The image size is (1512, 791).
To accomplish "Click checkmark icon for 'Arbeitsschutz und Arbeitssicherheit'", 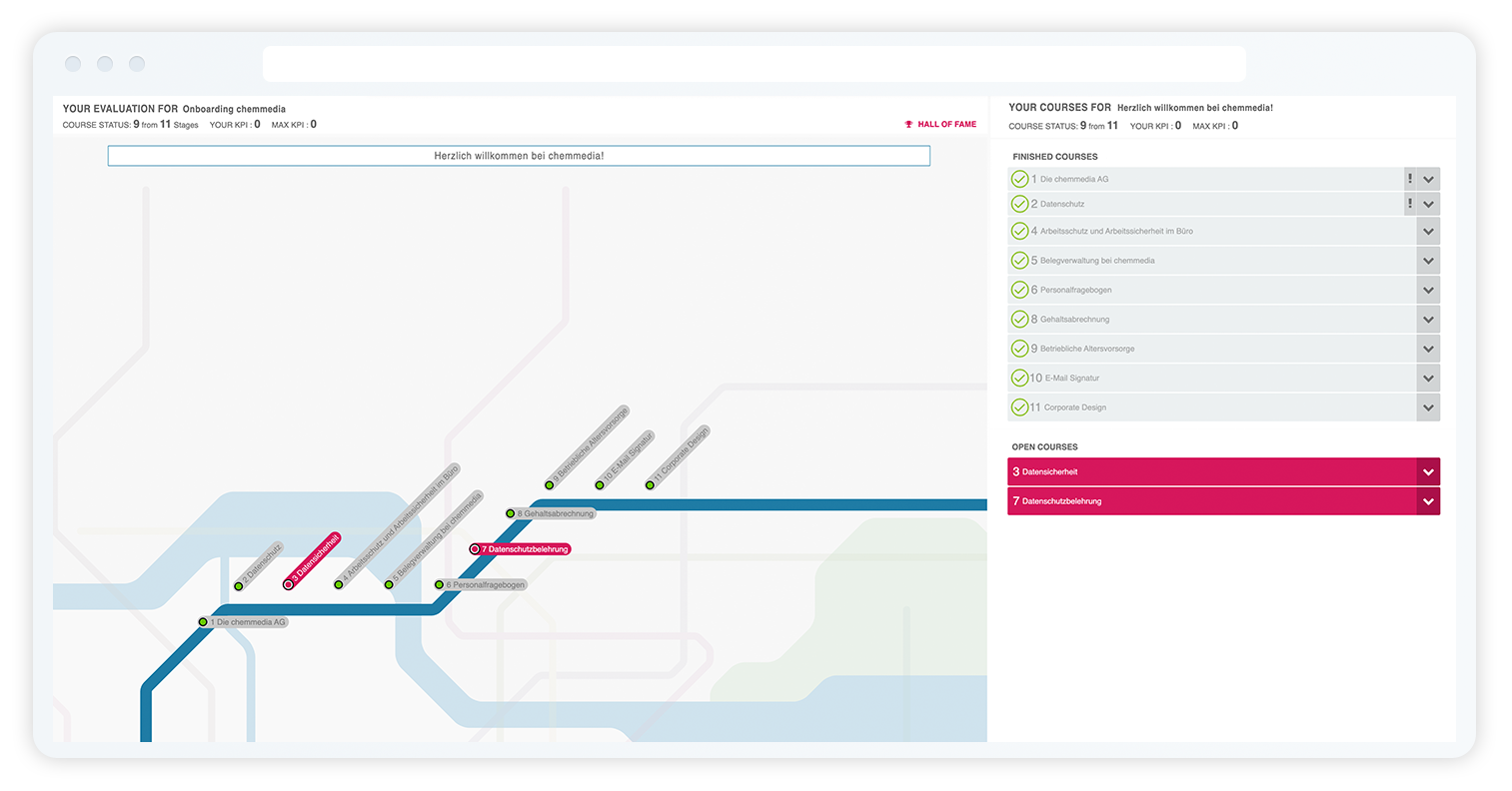I will coord(1019,231).
